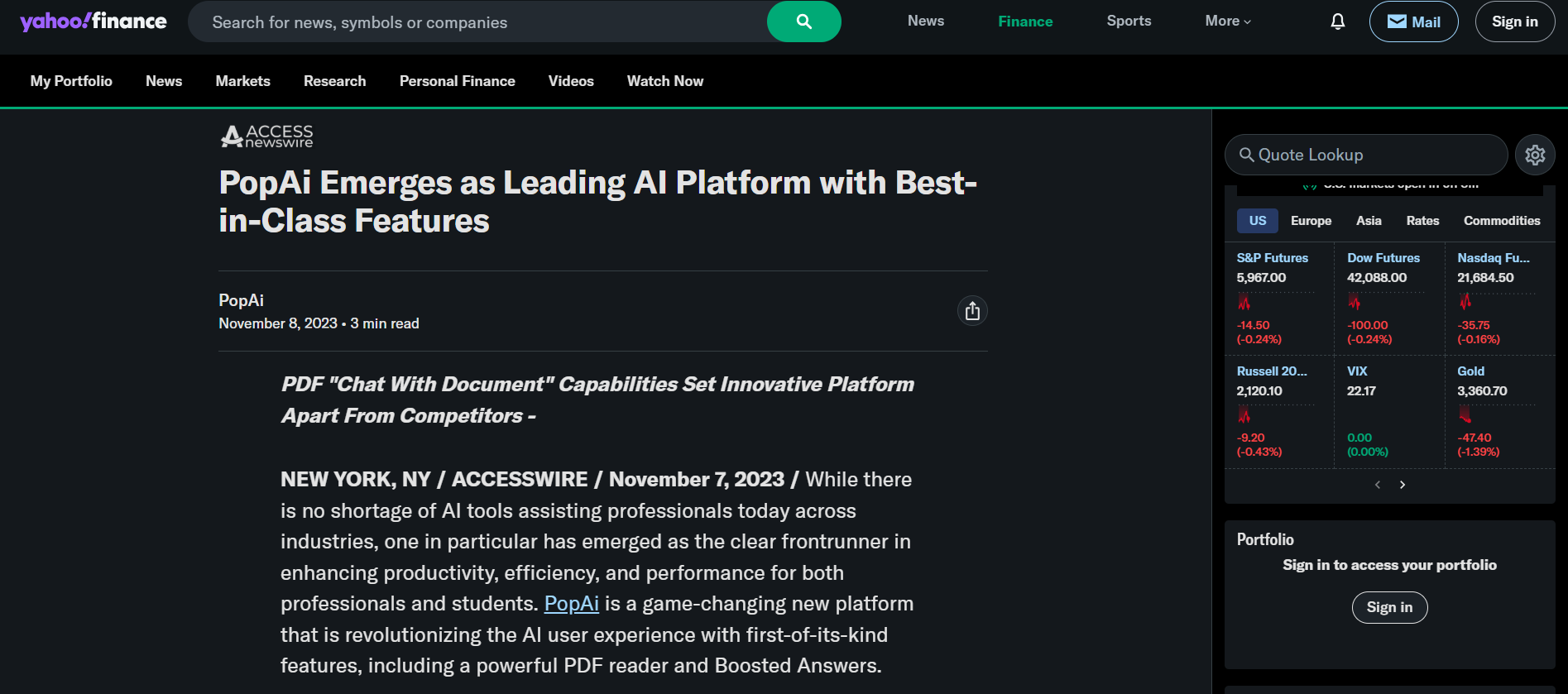Open Nasdaq Futures quote link
This screenshot has width=1568, height=694.
tap(1494, 258)
